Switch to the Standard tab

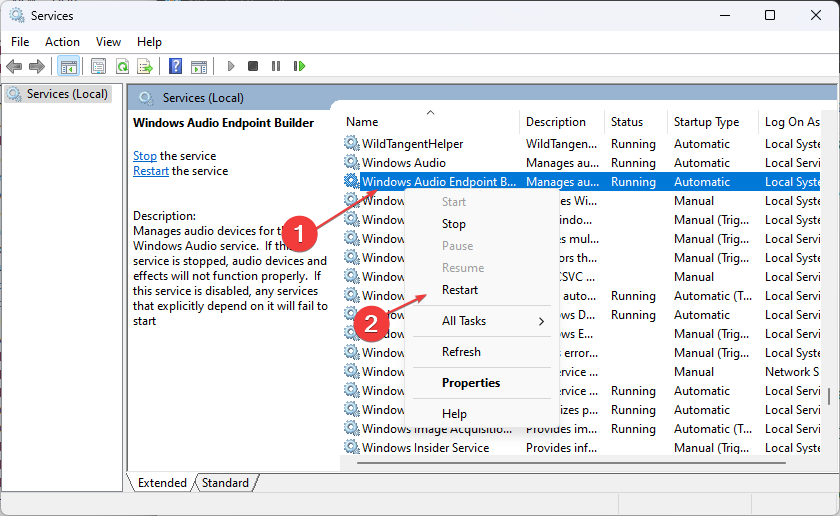pos(225,483)
